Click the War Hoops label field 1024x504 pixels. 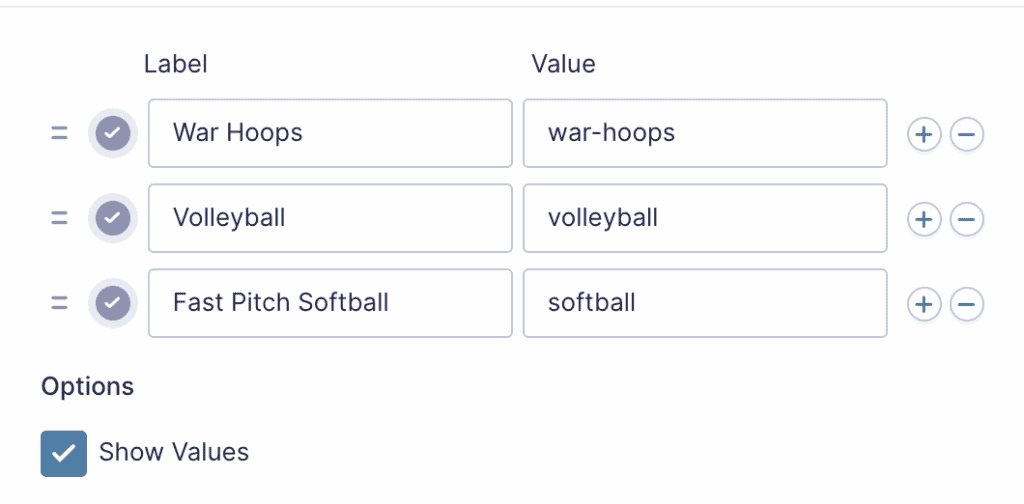click(x=330, y=133)
